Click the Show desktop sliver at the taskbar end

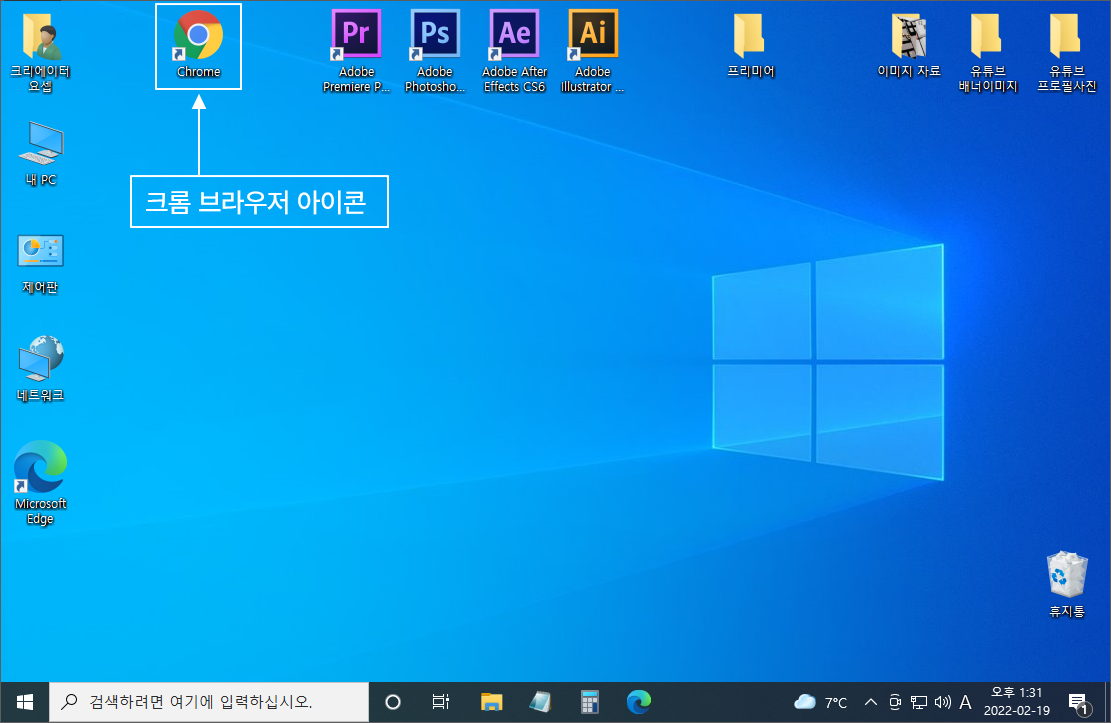click(x=1107, y=702)
